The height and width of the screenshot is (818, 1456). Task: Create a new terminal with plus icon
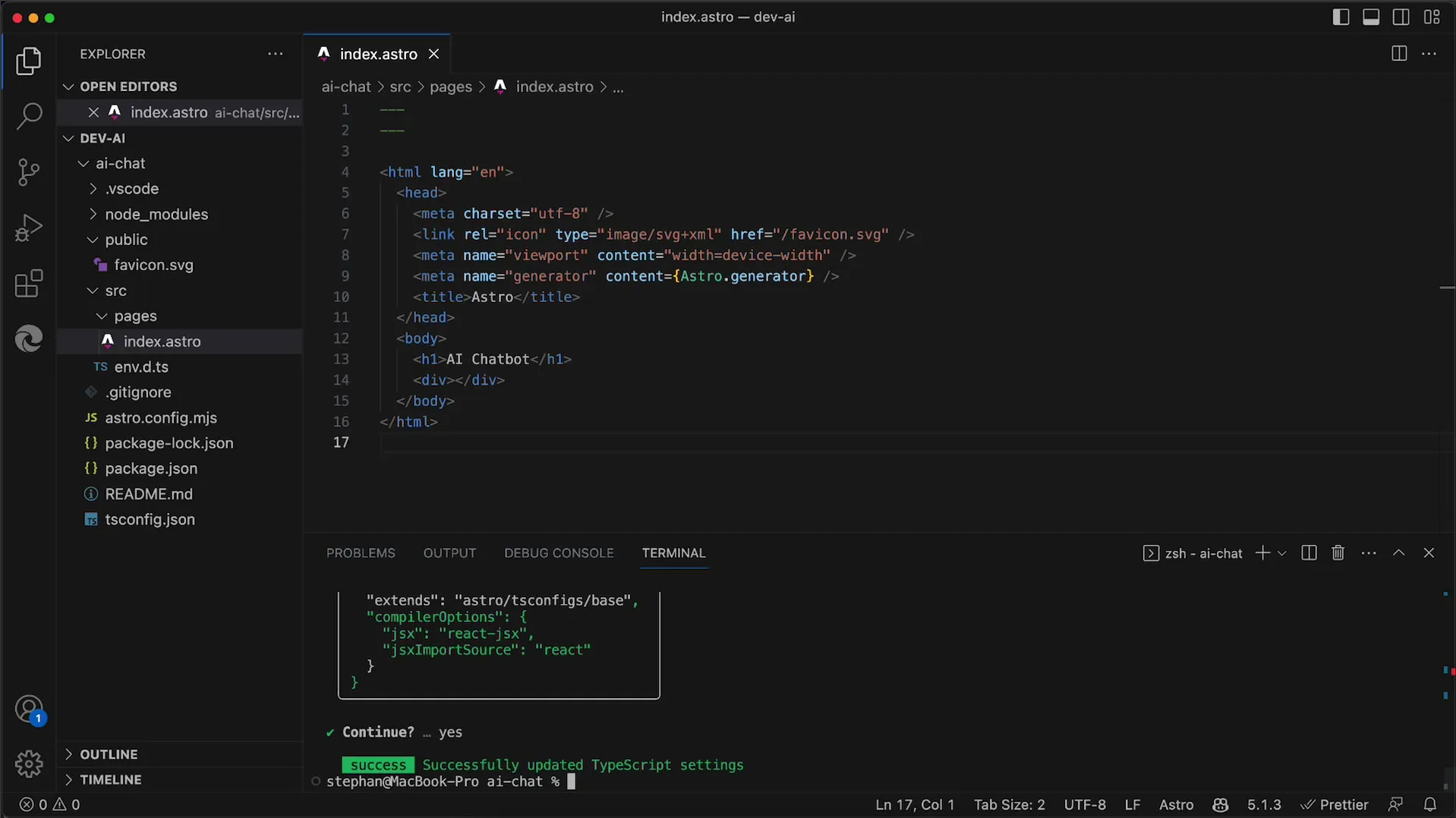(x=1262, y=553)
